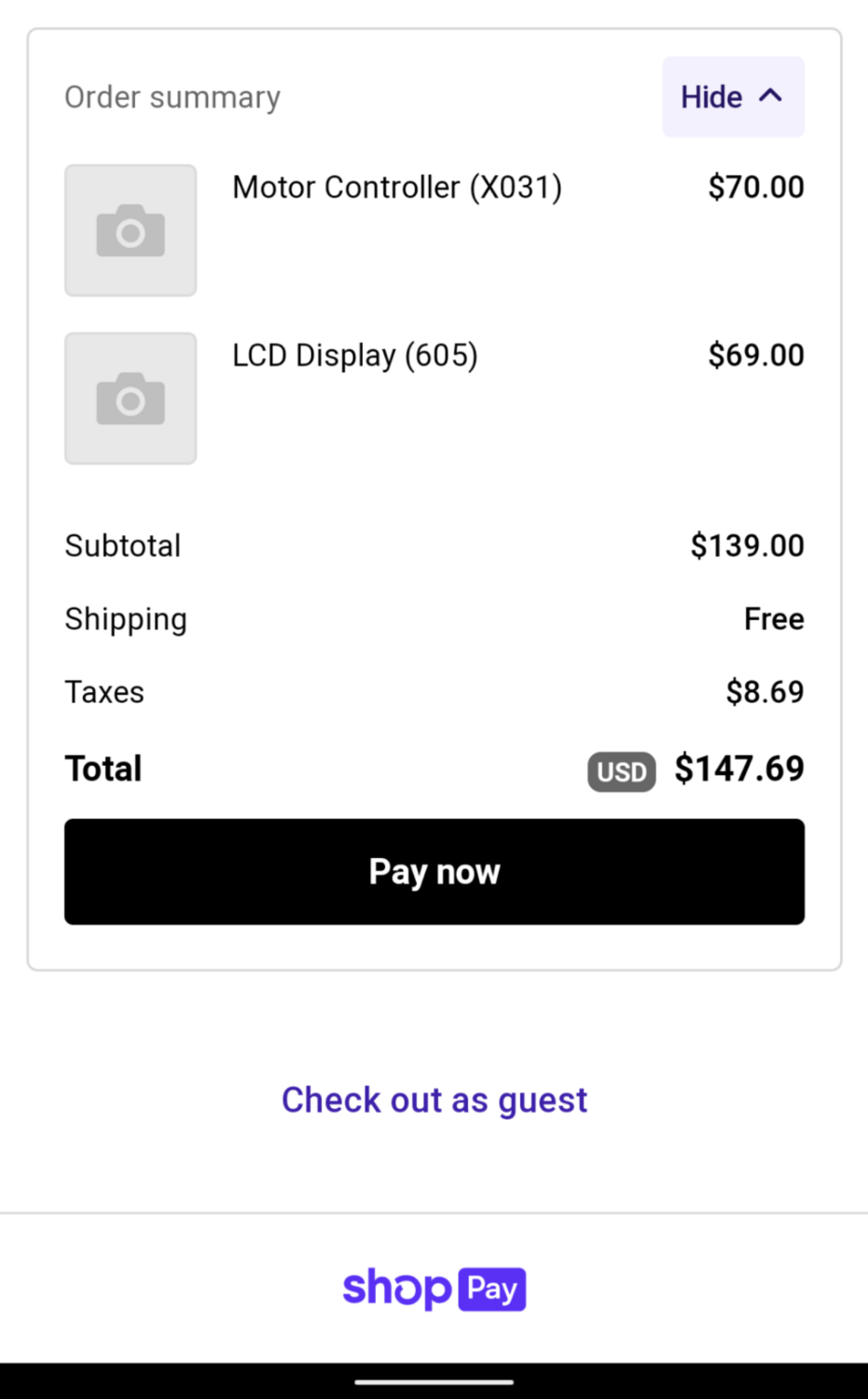Click the chevron-up arrow beside Hide

coord(771,95)
